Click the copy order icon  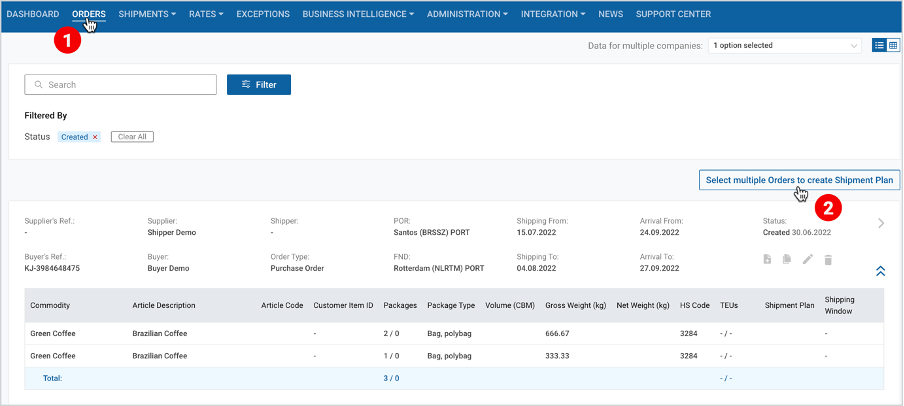(x=787, y=260)
